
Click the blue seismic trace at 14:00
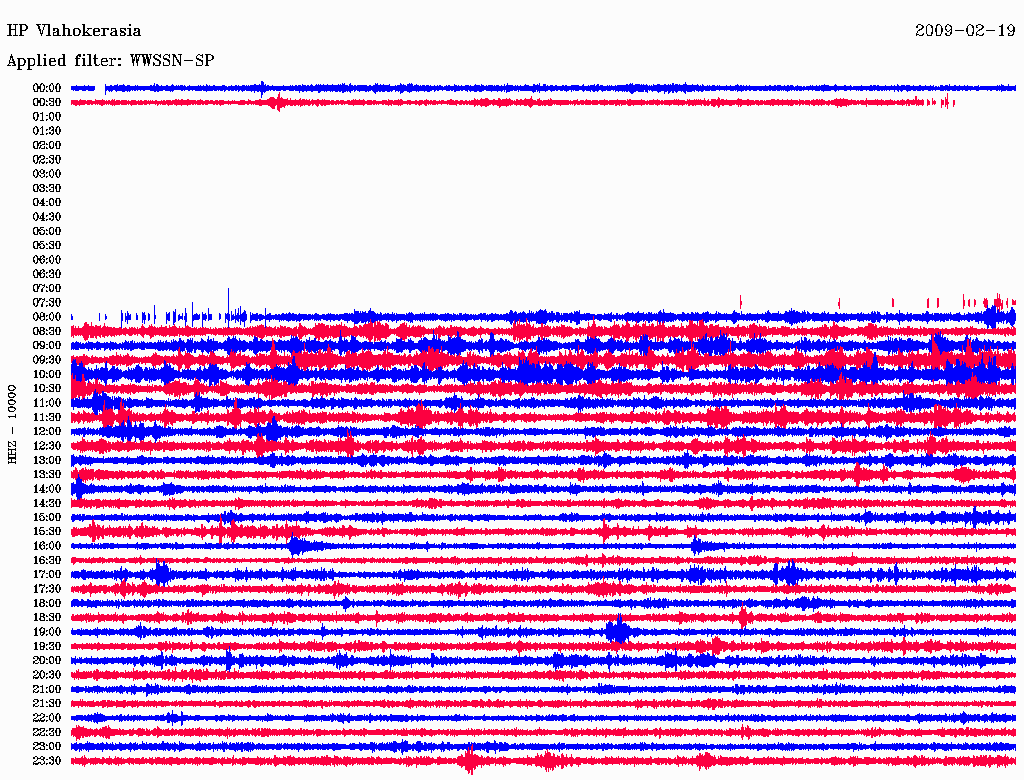coord(543,489)
